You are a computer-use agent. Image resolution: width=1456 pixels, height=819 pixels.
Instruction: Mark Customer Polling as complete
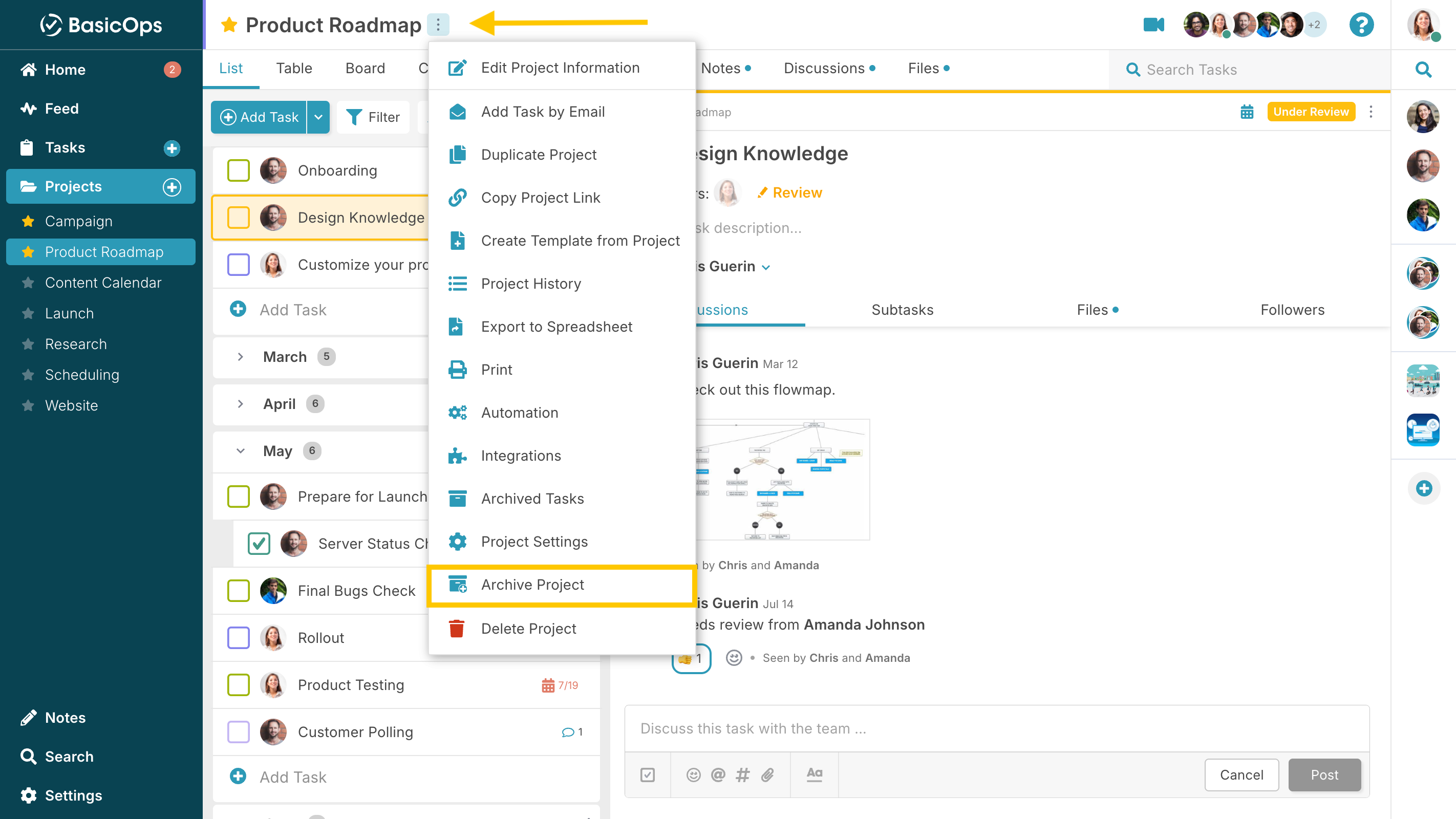tap(239, 731)
